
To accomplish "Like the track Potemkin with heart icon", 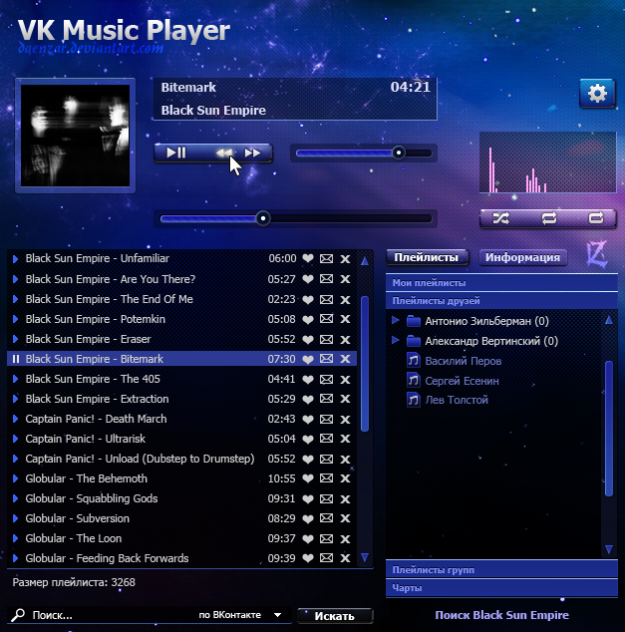I will (308, 319).
